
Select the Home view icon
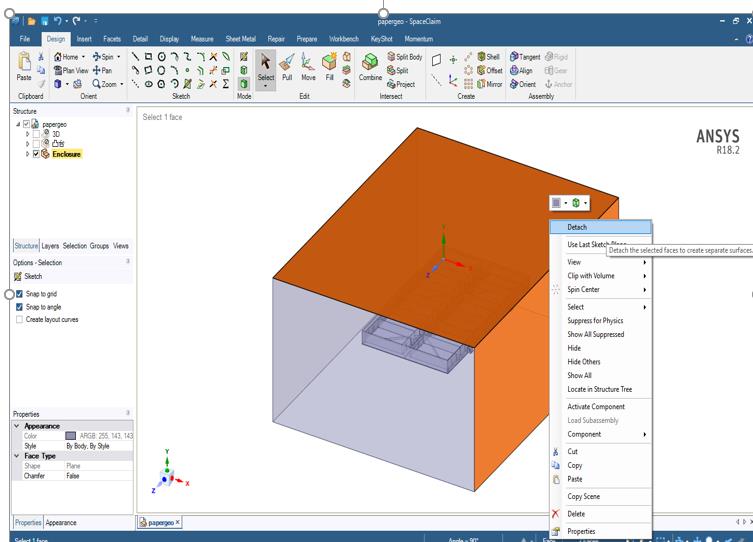58,57
